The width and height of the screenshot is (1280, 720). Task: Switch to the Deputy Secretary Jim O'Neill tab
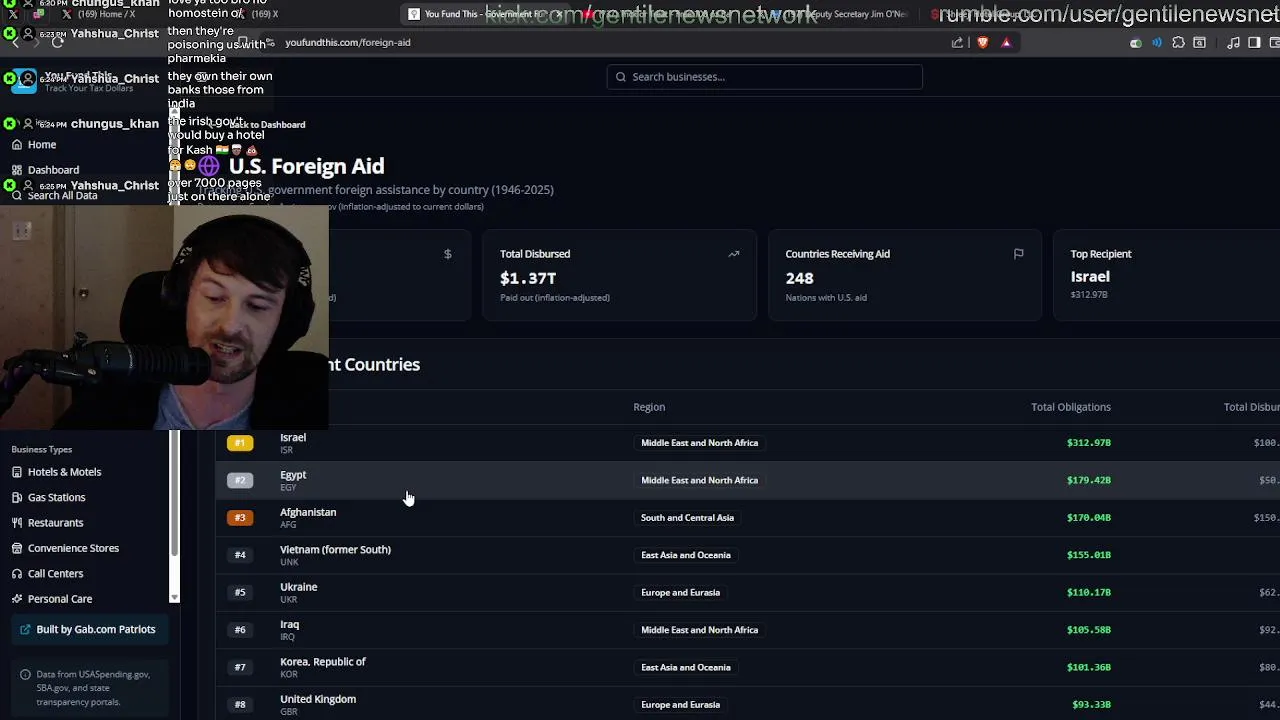(840, 14)
